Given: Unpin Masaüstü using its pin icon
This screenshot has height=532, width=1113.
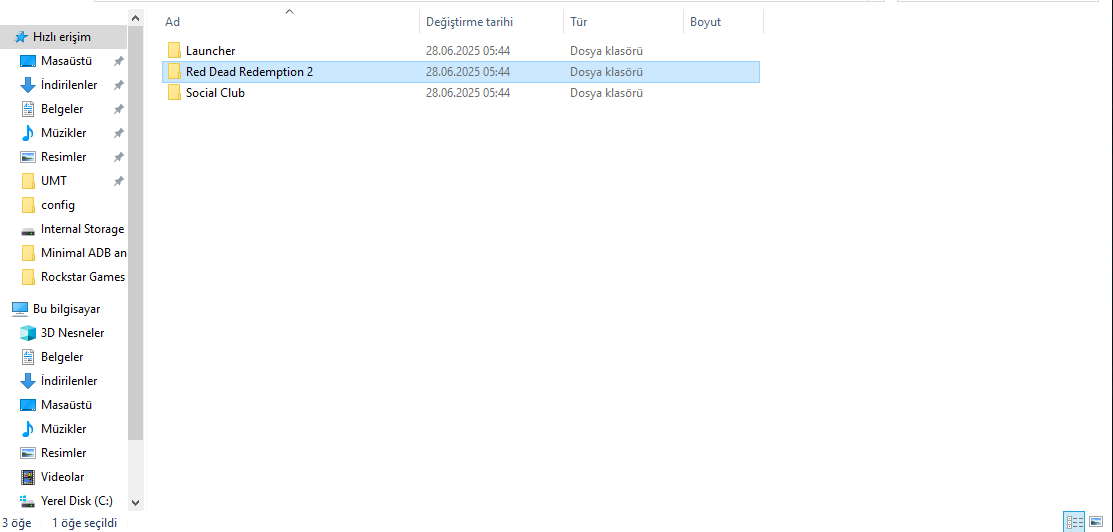Looking at the screenshot, I should pyautogui.click(x=119, y=61).
